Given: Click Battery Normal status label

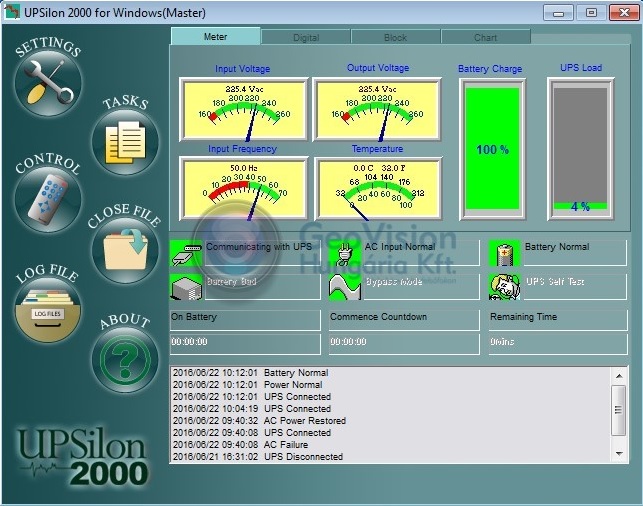Looking at the screenshot, I should [x=557, y=247].
